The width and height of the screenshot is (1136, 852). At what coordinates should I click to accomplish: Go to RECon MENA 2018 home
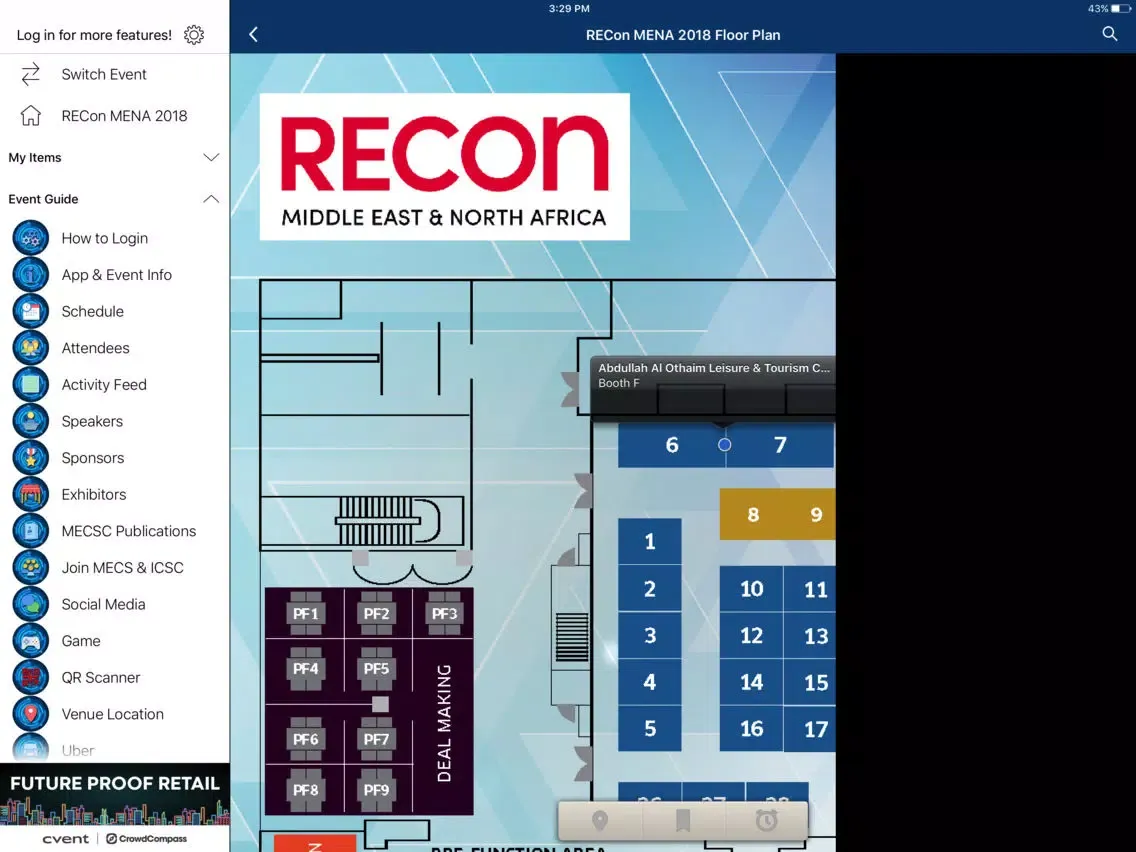pos(114,116)
